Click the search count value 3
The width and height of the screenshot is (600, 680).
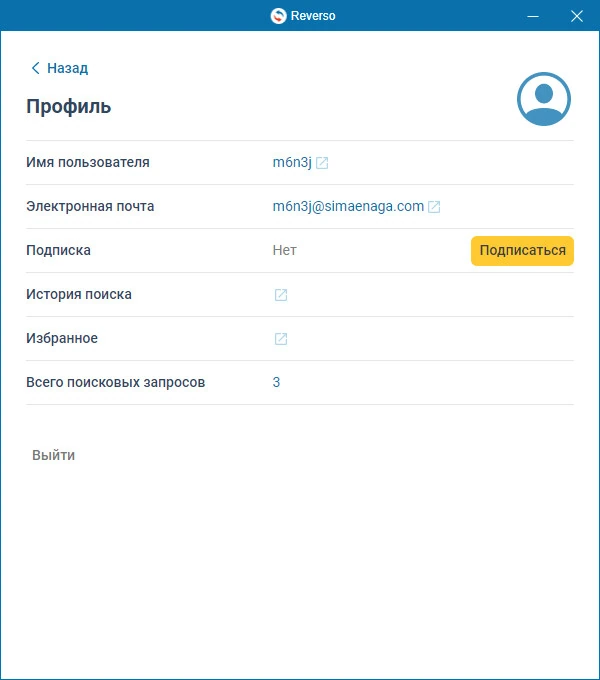click(x=276, y=382)
